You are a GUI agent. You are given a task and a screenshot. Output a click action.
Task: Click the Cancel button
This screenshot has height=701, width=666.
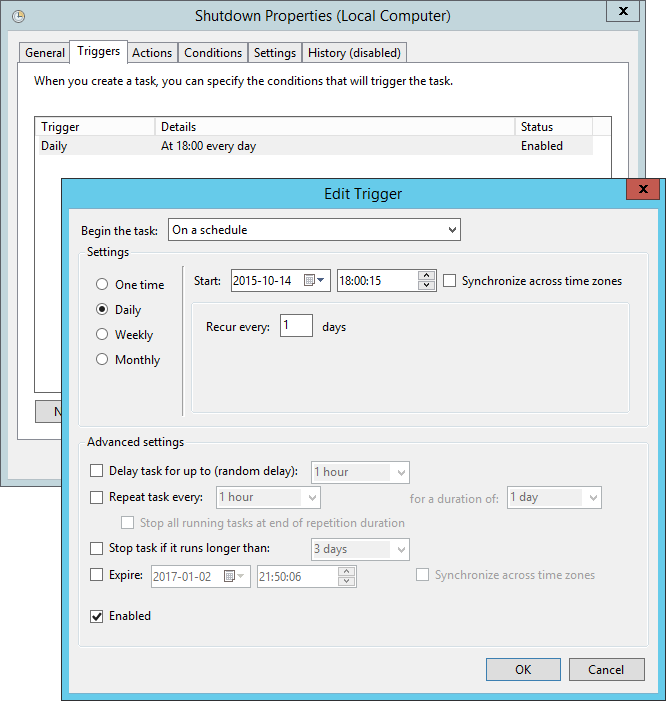pos(606,669)
